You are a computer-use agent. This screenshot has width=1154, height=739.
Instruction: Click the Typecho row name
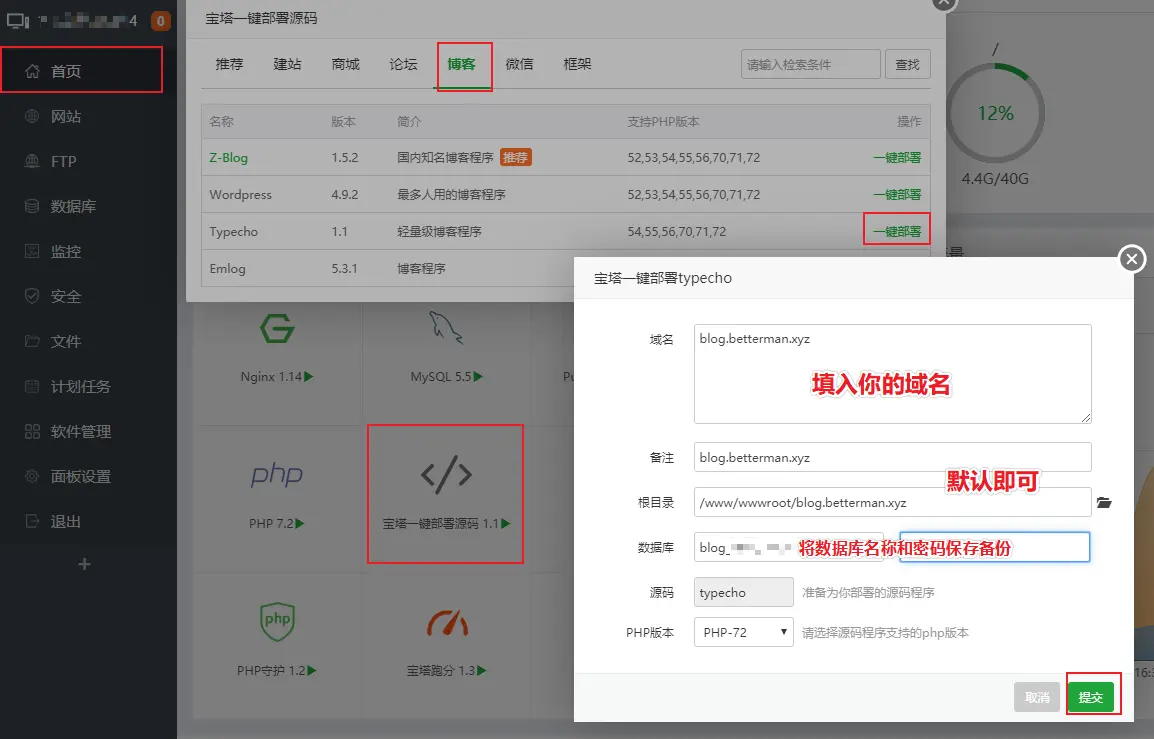[x=233, y=232]
